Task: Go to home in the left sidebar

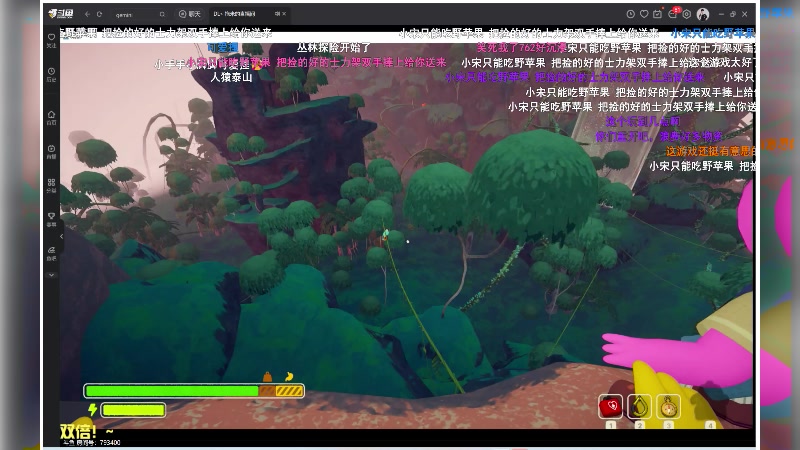Action: (52, 117)
